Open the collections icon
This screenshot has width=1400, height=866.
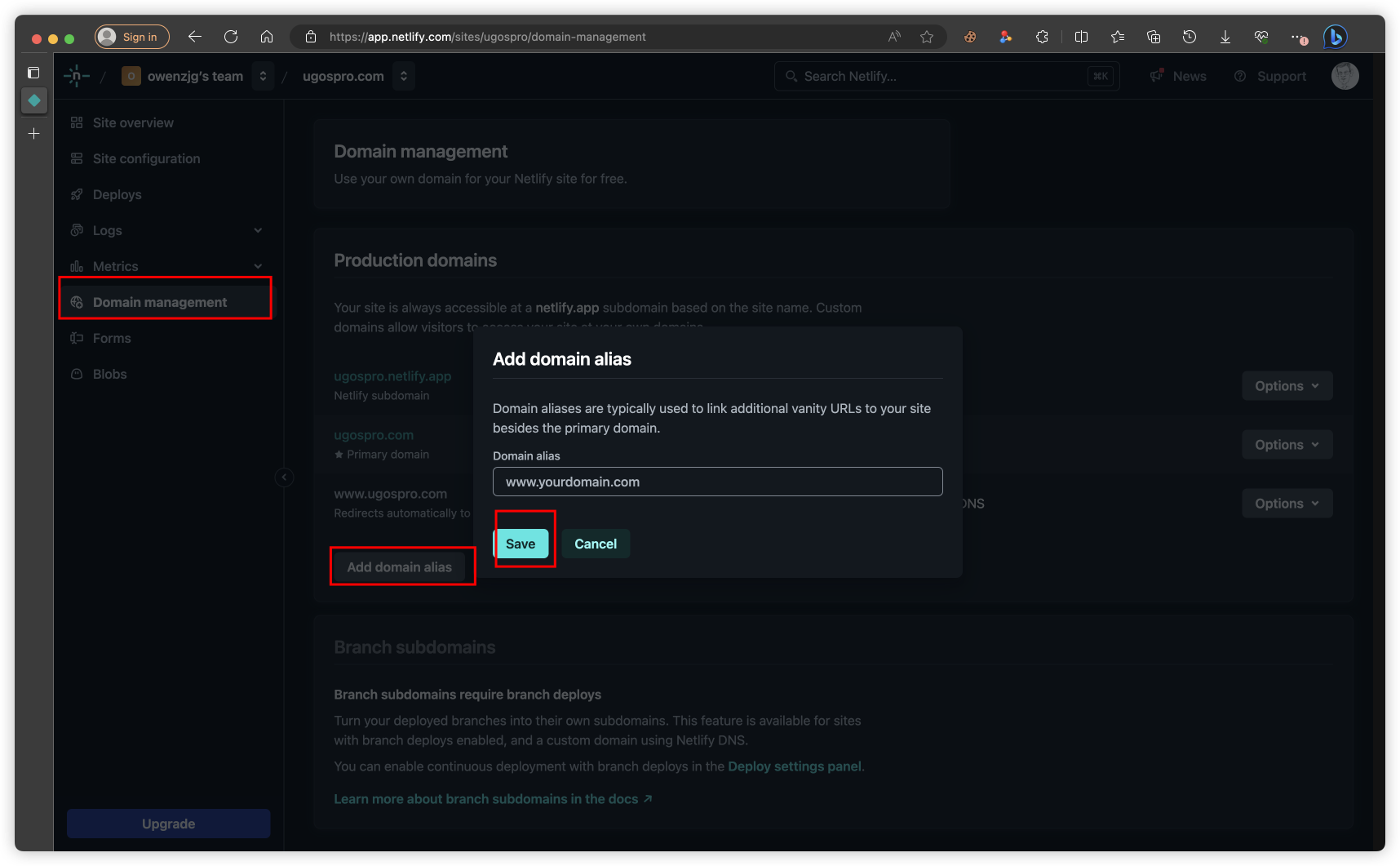click(x=1154, y=37)
